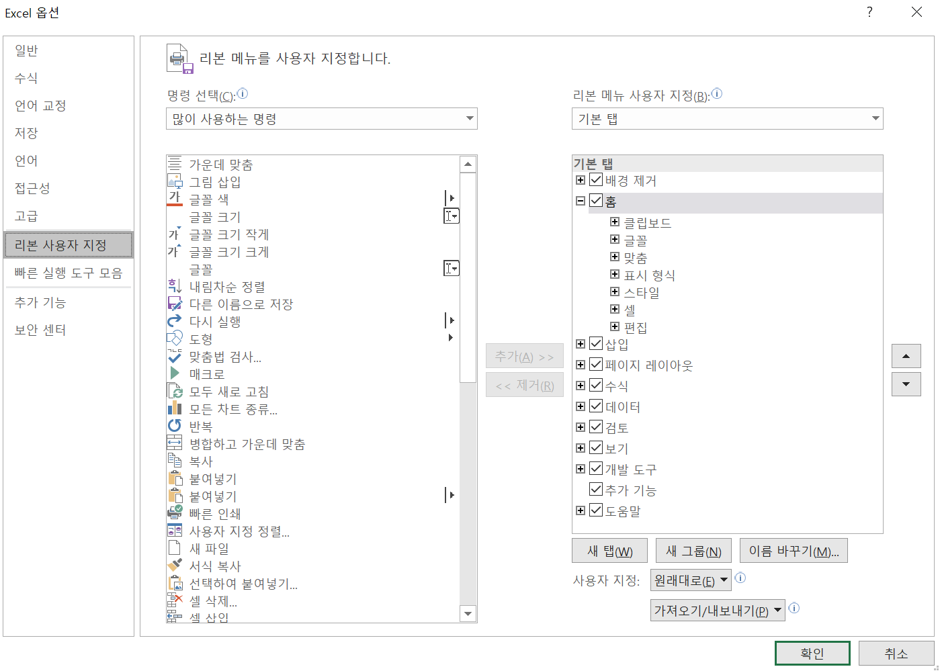Open the 일반 options category
This screenshot has width=940, height=671.
(x=68, y=50)
